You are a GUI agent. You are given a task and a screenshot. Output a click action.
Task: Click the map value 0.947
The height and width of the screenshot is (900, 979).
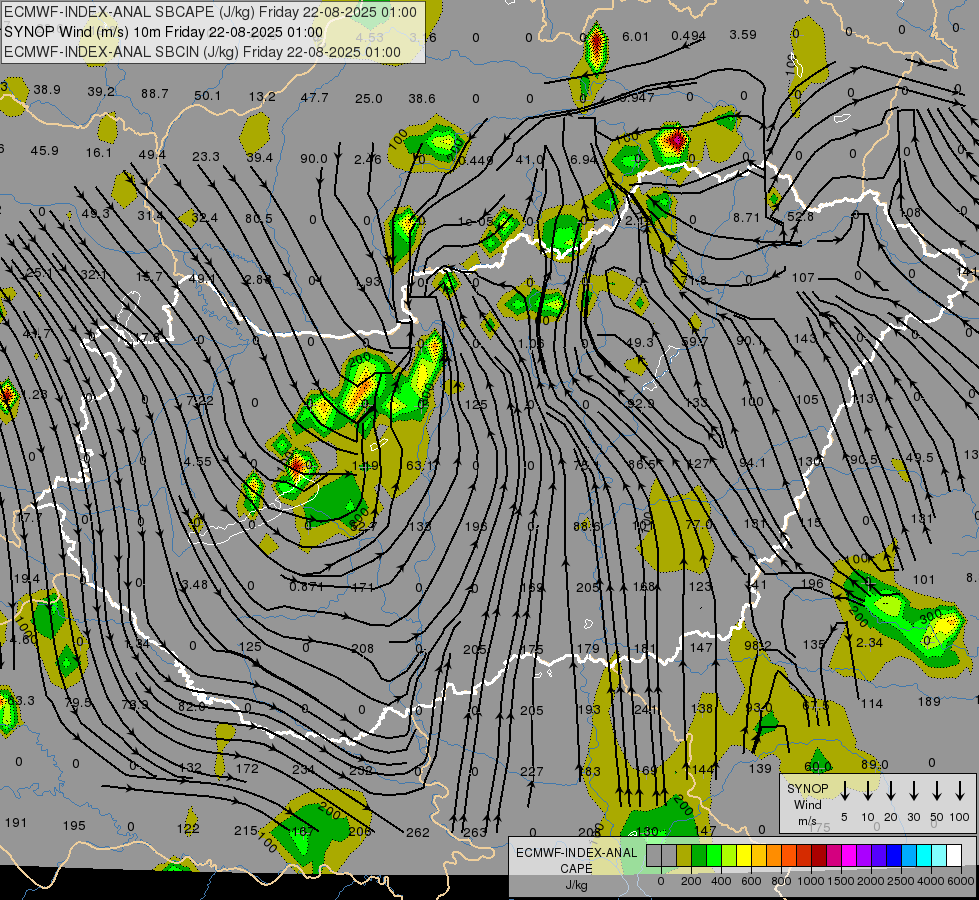point(637,97)
